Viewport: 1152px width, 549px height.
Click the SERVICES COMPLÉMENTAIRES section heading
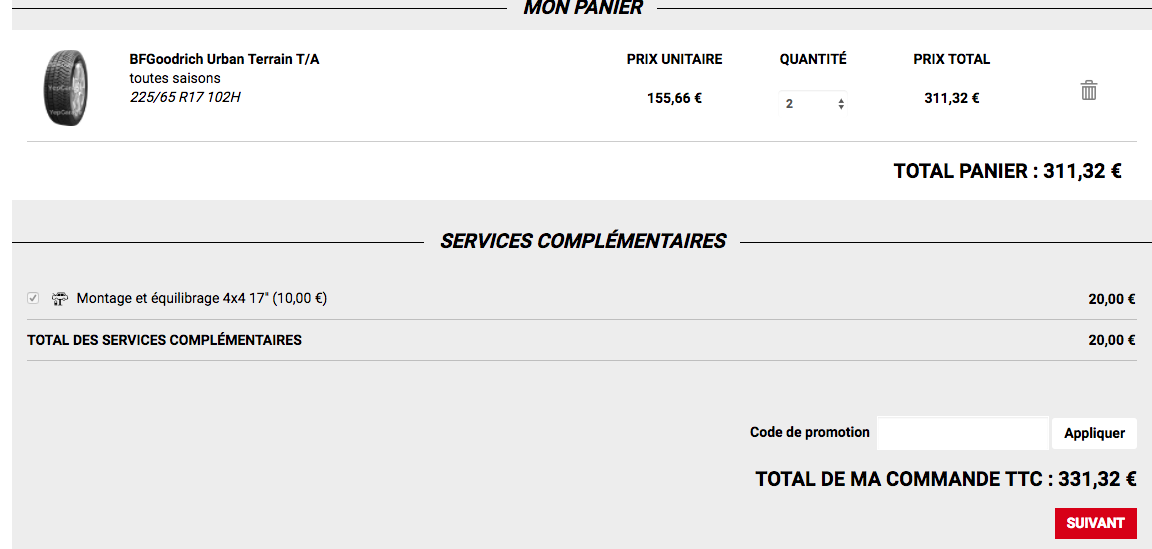[583, 241]
